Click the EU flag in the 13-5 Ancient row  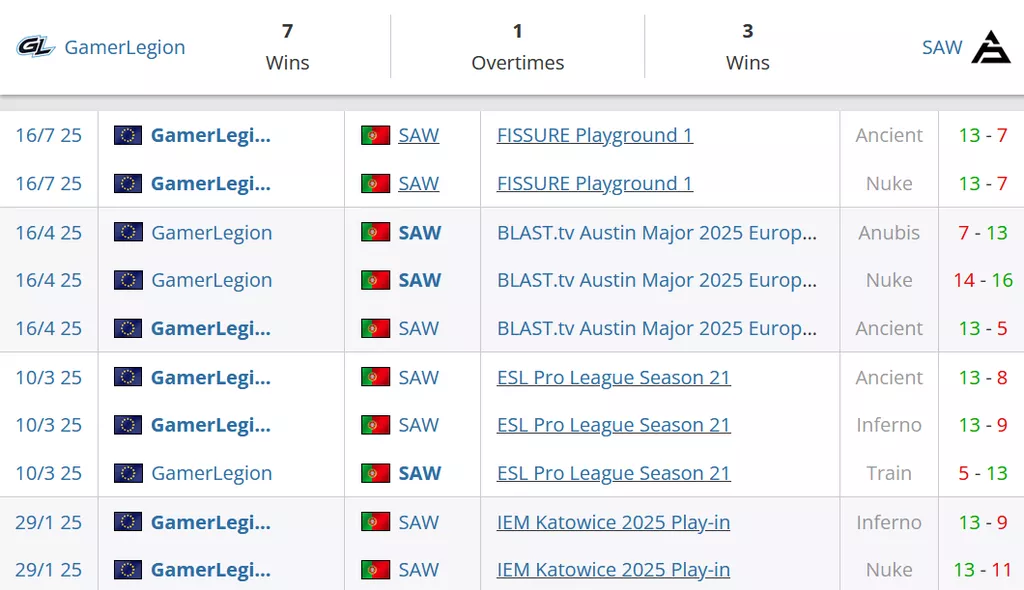pyautogui.click(x=128, y=328)
